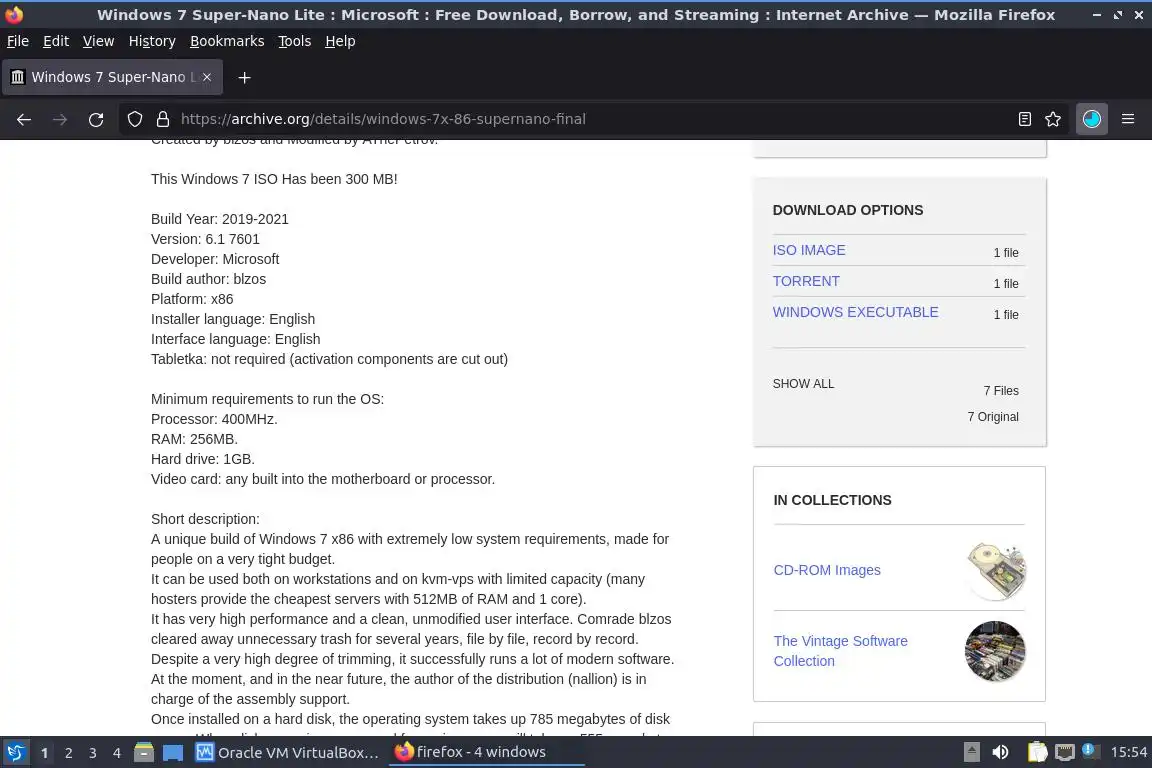Open the History menu
1152x768 pixels.
coord(152,41)
